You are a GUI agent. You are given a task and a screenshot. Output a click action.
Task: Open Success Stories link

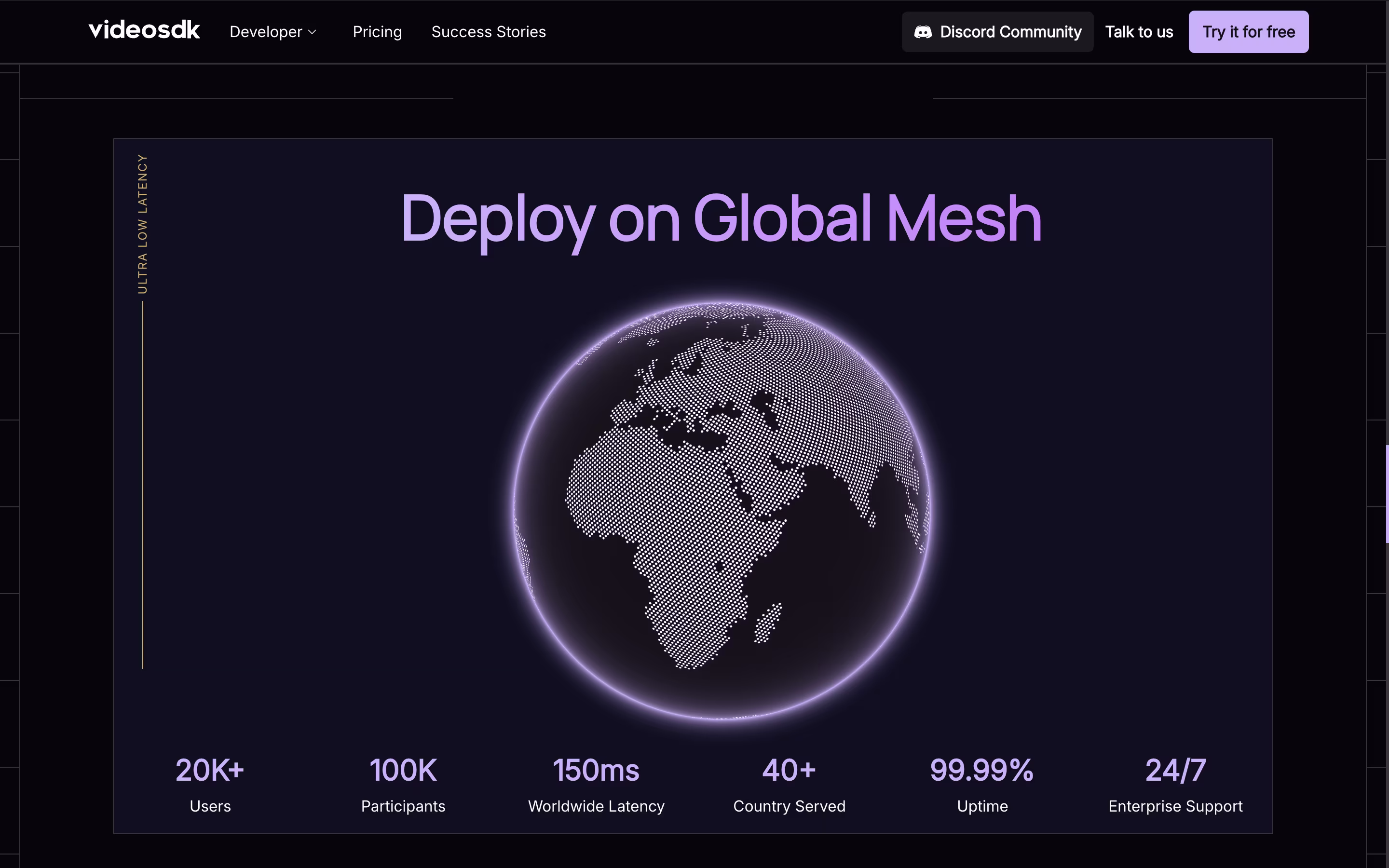coord(489,32)
